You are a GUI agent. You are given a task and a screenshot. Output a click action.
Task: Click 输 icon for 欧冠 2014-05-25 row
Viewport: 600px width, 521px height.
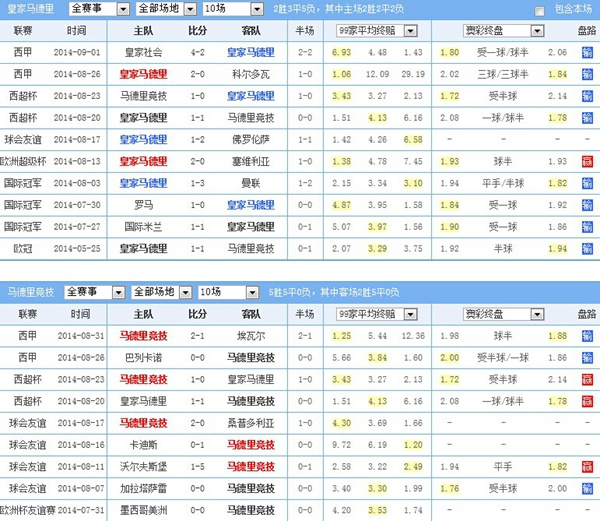click(587, 249)
